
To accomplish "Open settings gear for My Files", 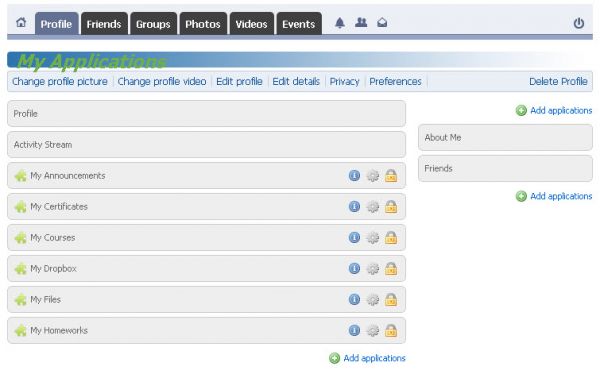I will (x=373, y=300).
